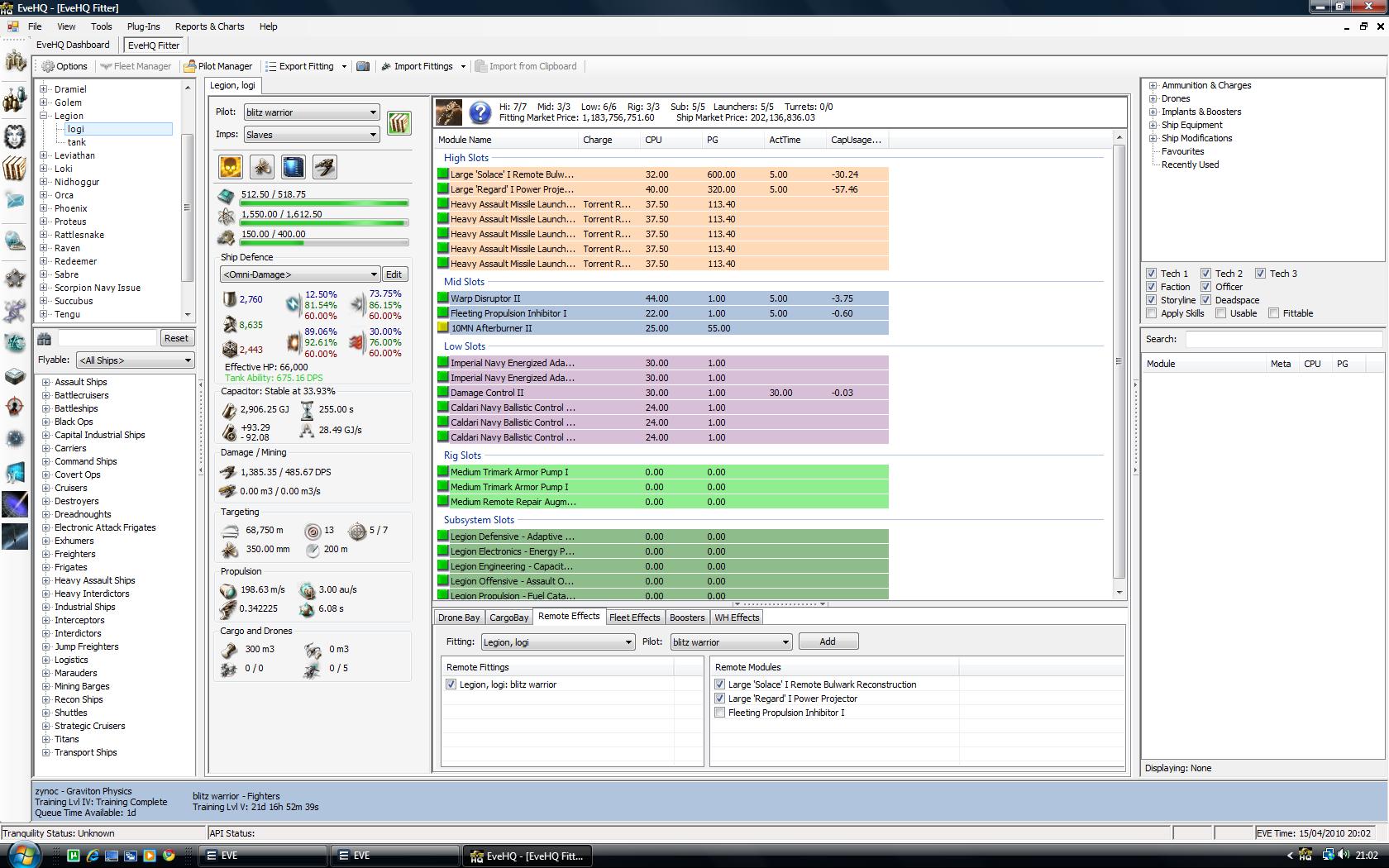The height and width of the screenshot is (868, 1389).
Task: Click the Legion ship thumbnail icon
Action: (x=449, y=112)
